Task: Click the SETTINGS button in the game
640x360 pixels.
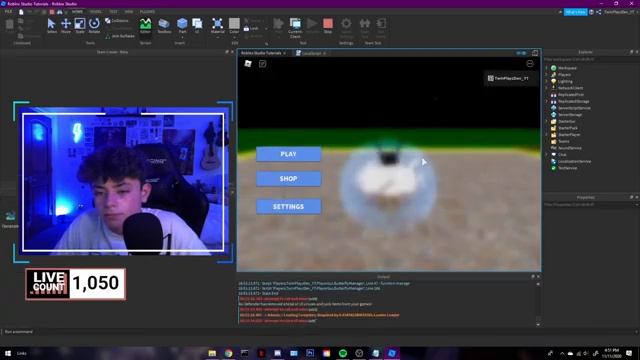Action: click(x=289, y=207)
